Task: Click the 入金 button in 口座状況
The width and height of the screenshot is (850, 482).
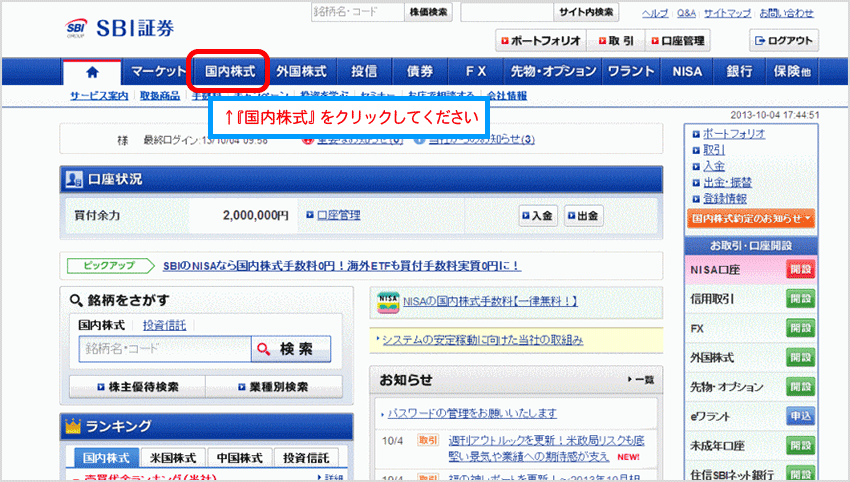Action: click(538, 216)
